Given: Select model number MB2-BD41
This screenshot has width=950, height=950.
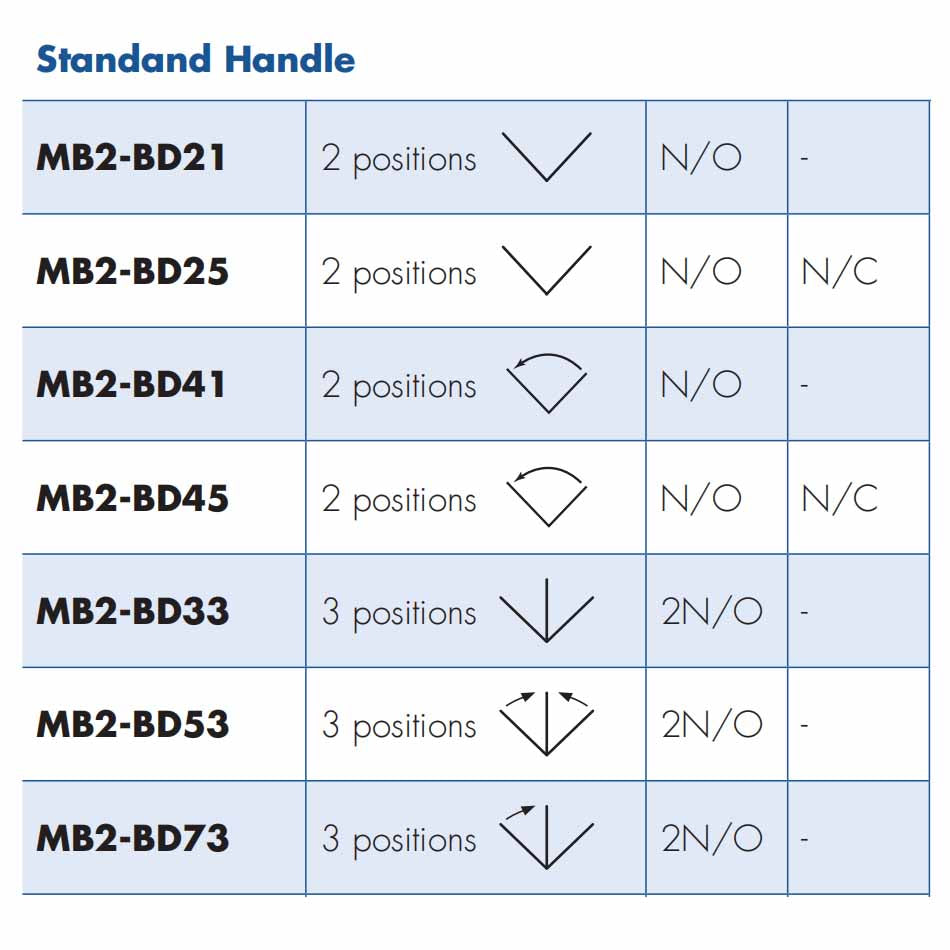Looking at the screenshot, I should coord(131,385).
